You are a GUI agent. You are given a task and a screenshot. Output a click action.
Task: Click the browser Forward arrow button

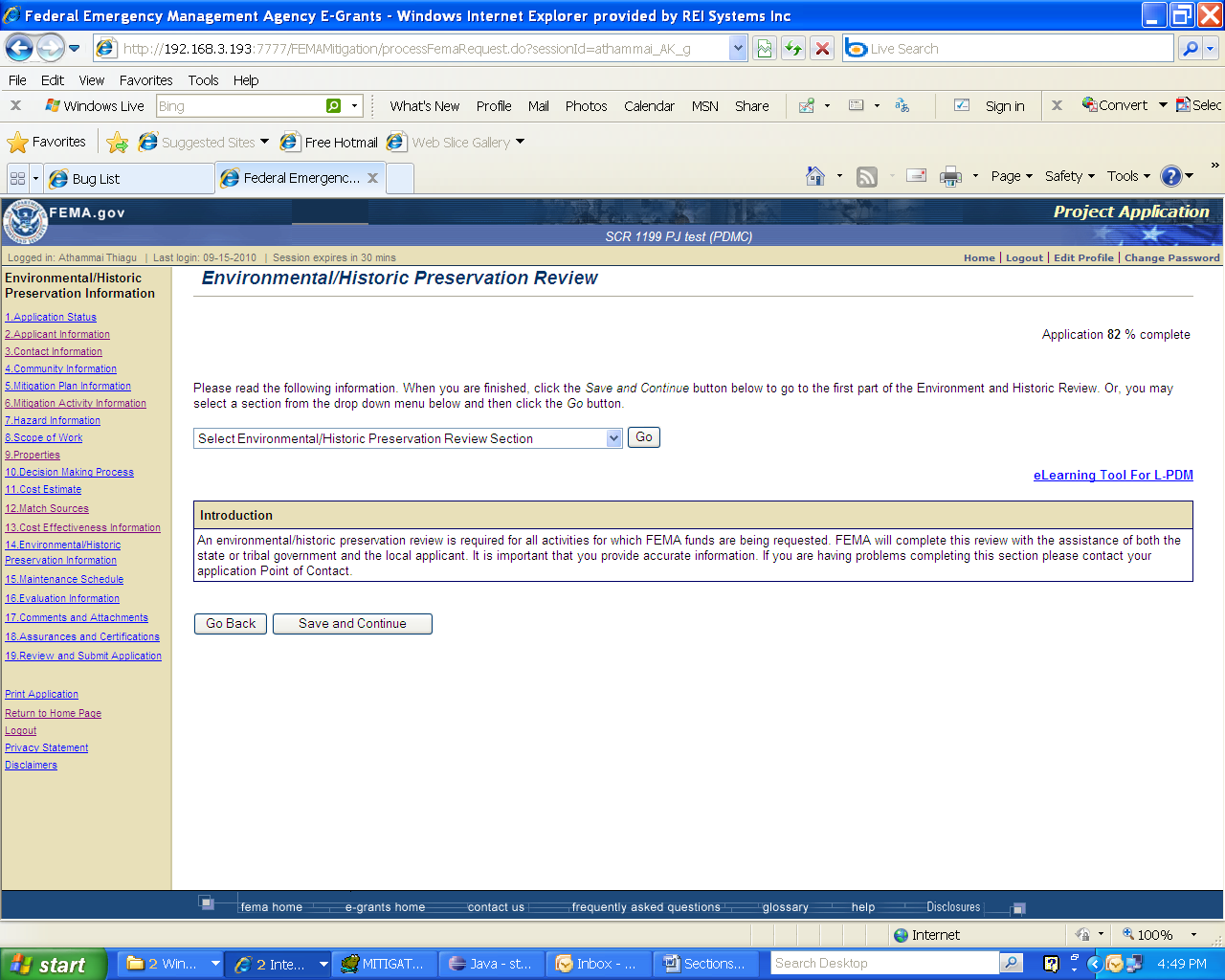pyautogui.click(x=50, y=47)
